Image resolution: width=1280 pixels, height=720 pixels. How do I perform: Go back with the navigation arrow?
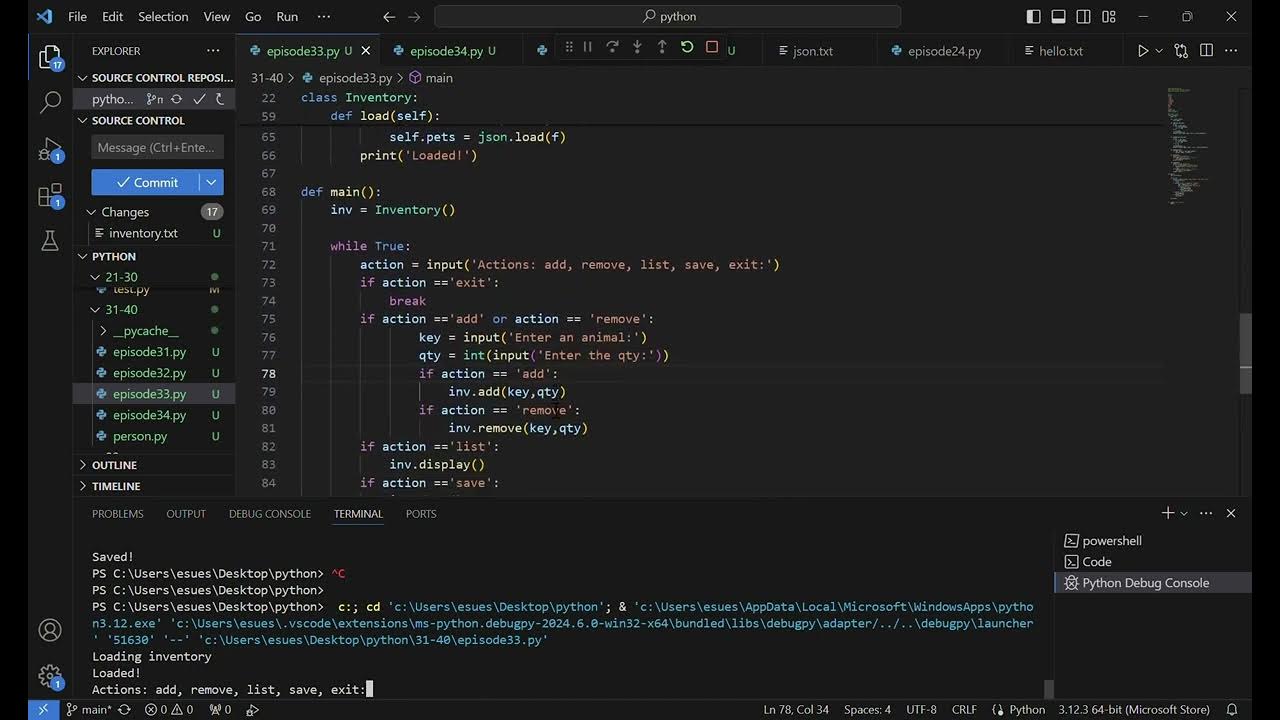[390, 17]
